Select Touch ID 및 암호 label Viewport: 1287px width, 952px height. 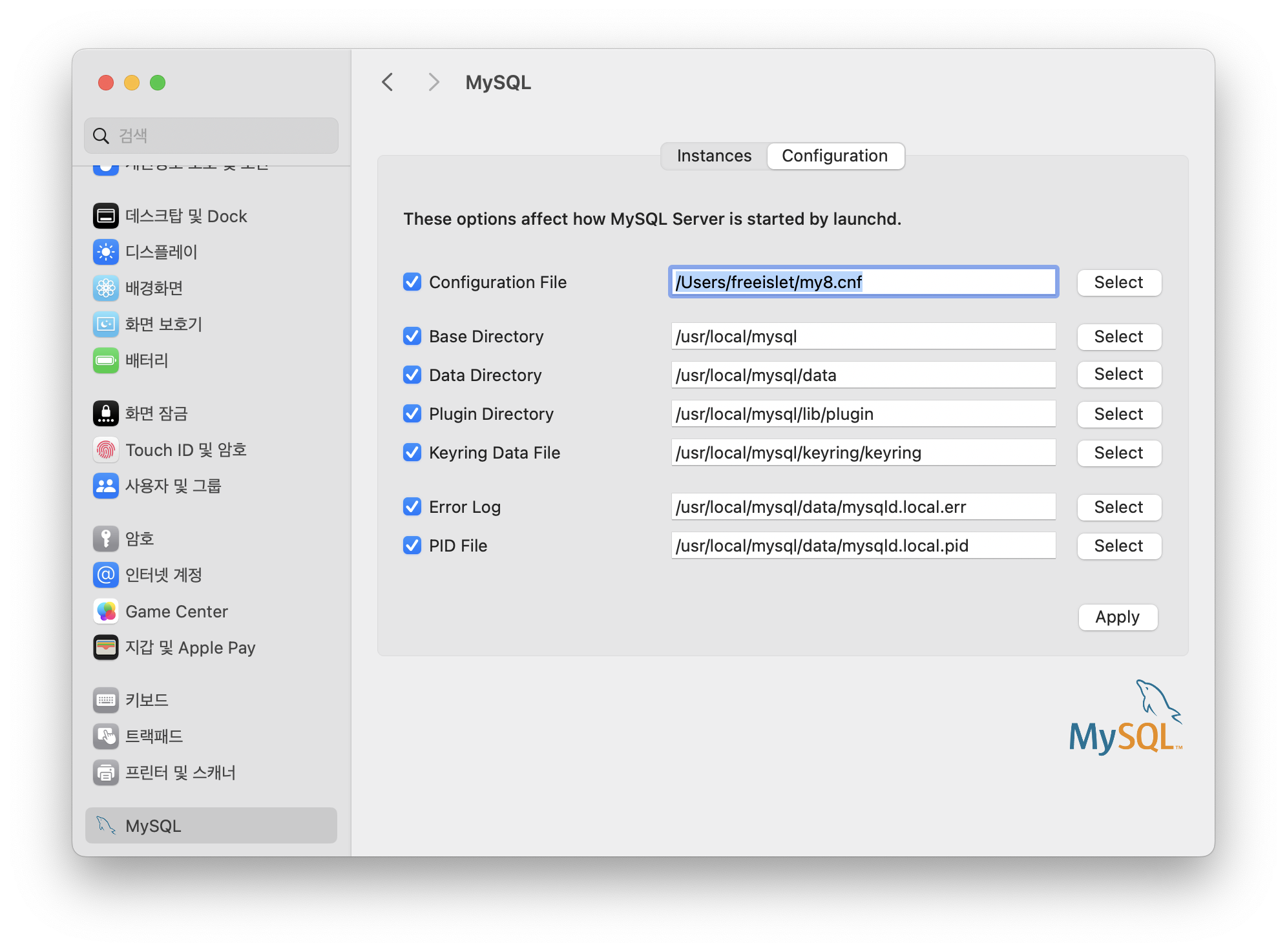click(x=186, y=450)
